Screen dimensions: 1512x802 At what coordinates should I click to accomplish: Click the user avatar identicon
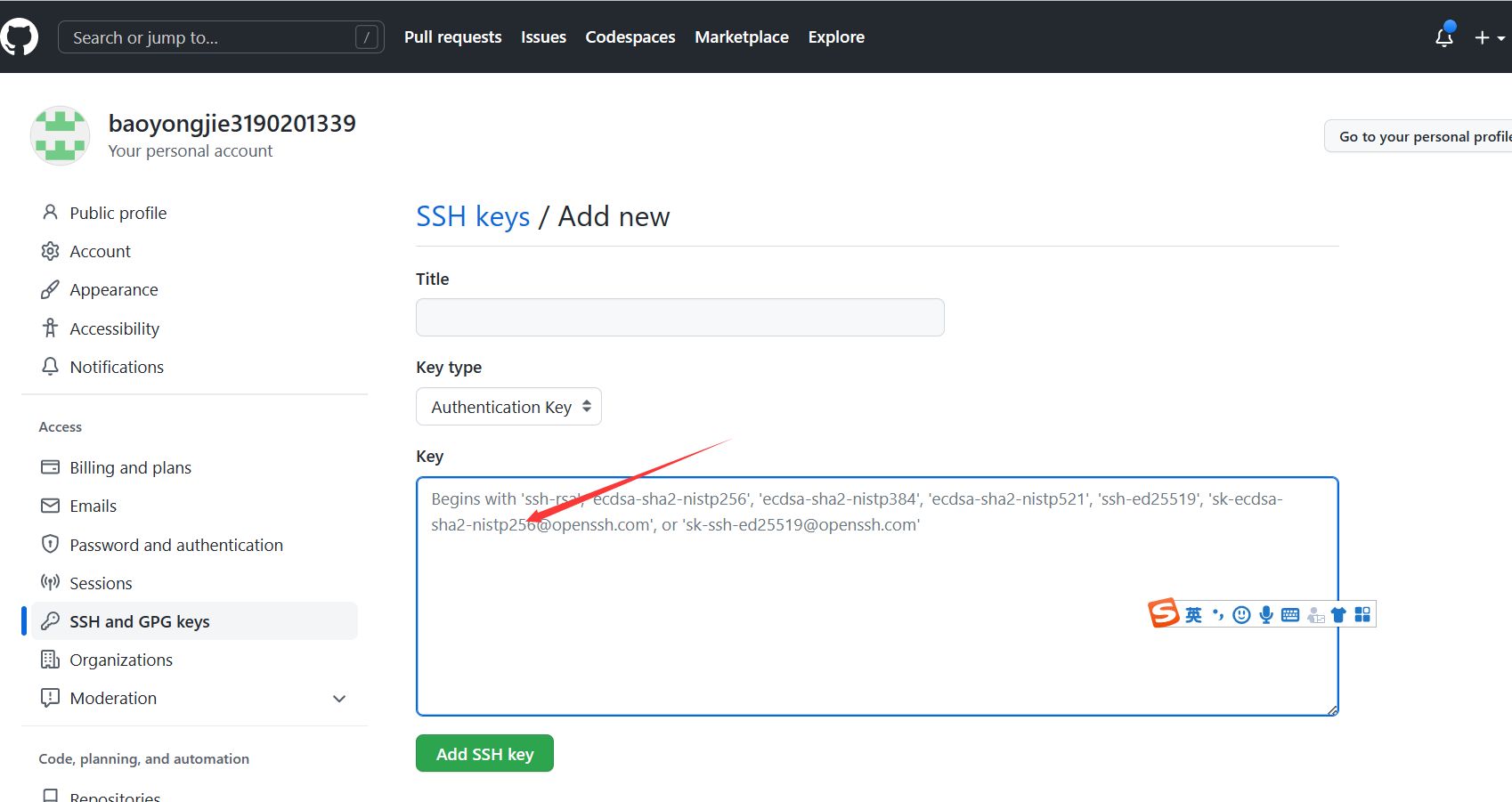click(60, 136)
